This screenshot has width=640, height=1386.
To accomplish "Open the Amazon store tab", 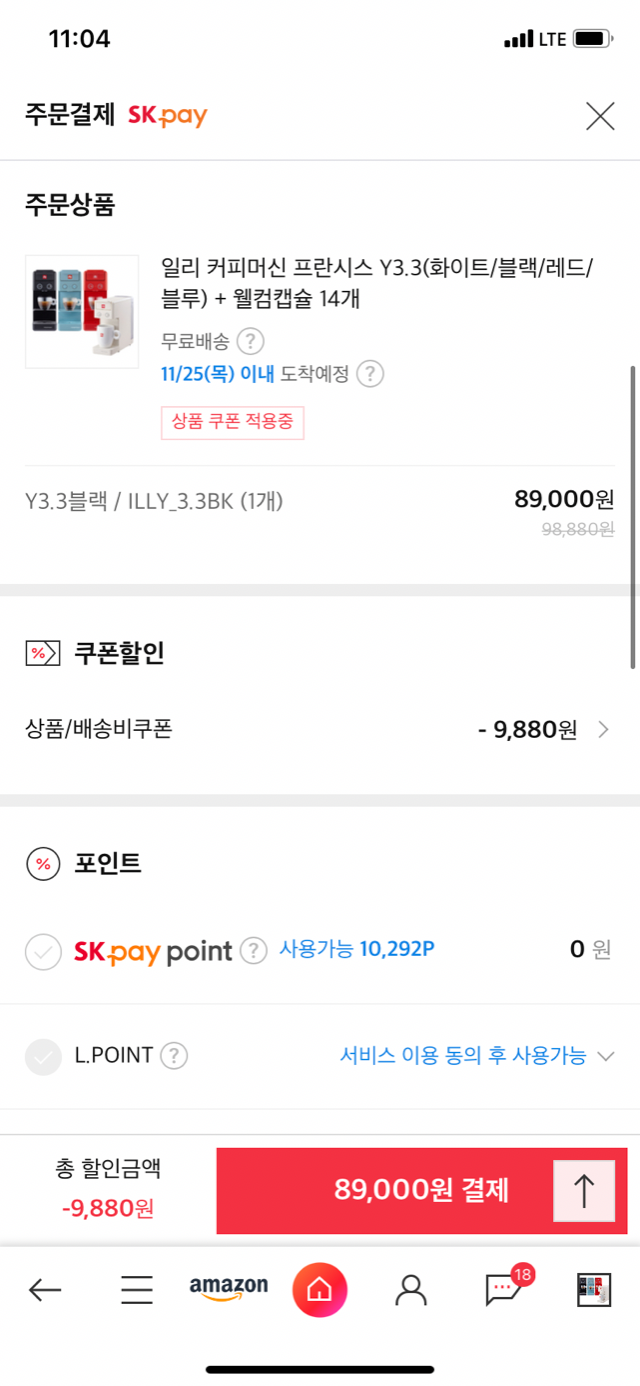I will click(229, 1289).
